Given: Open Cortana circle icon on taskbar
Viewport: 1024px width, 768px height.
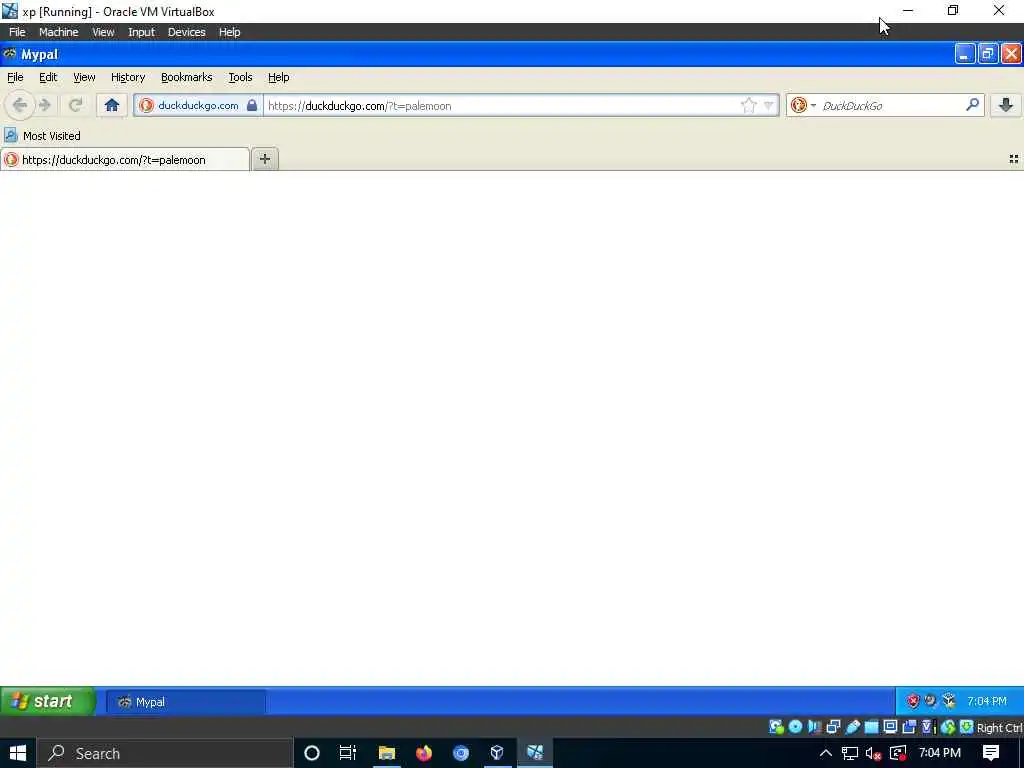Looking at the screenshot, I should pos(312,753).
